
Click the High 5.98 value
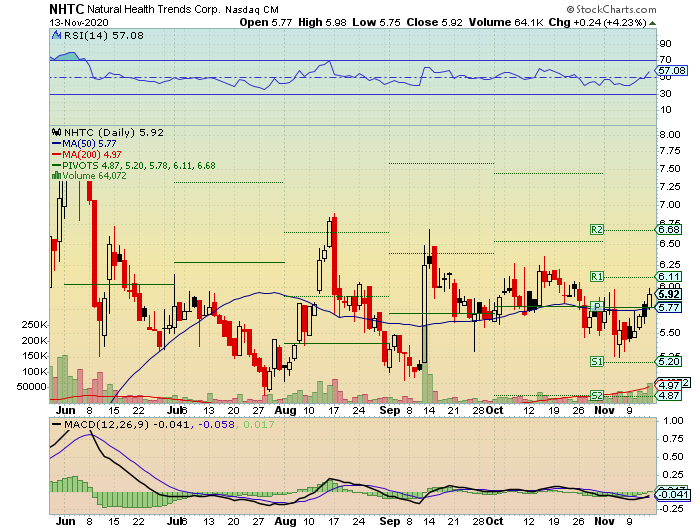point(322,22)
